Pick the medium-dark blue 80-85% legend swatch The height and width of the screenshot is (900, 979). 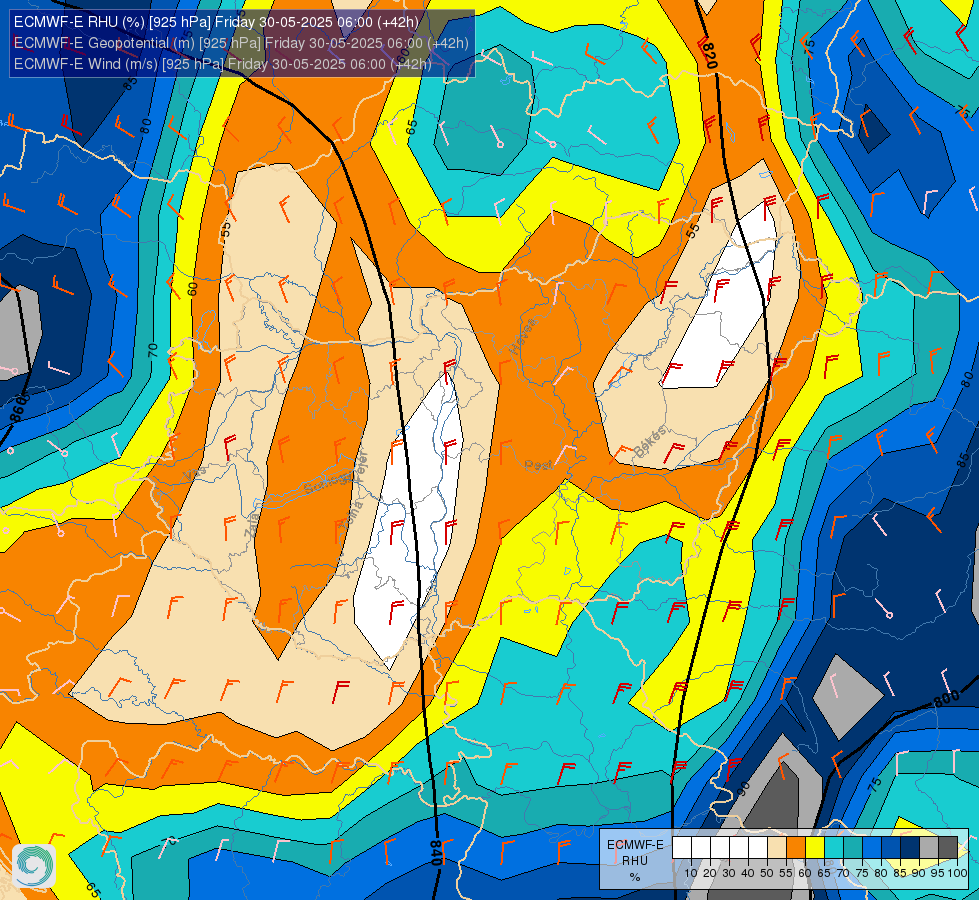coord(891,847)
